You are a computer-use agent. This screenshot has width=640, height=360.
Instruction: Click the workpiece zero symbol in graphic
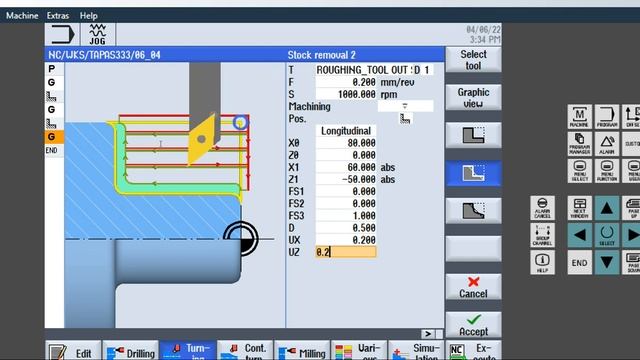241,239
